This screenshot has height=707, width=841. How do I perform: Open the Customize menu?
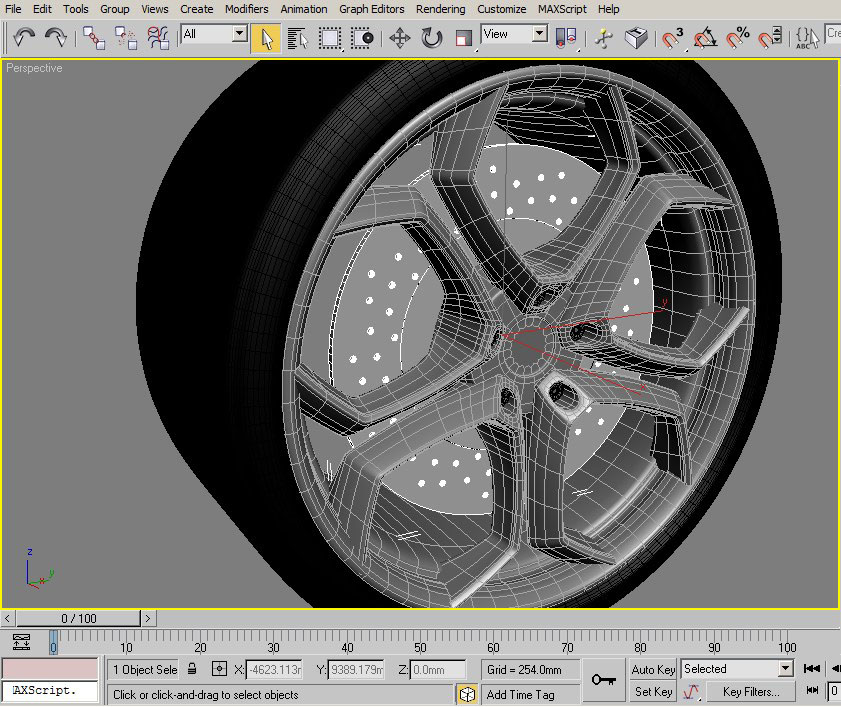[x=501, y=9]
